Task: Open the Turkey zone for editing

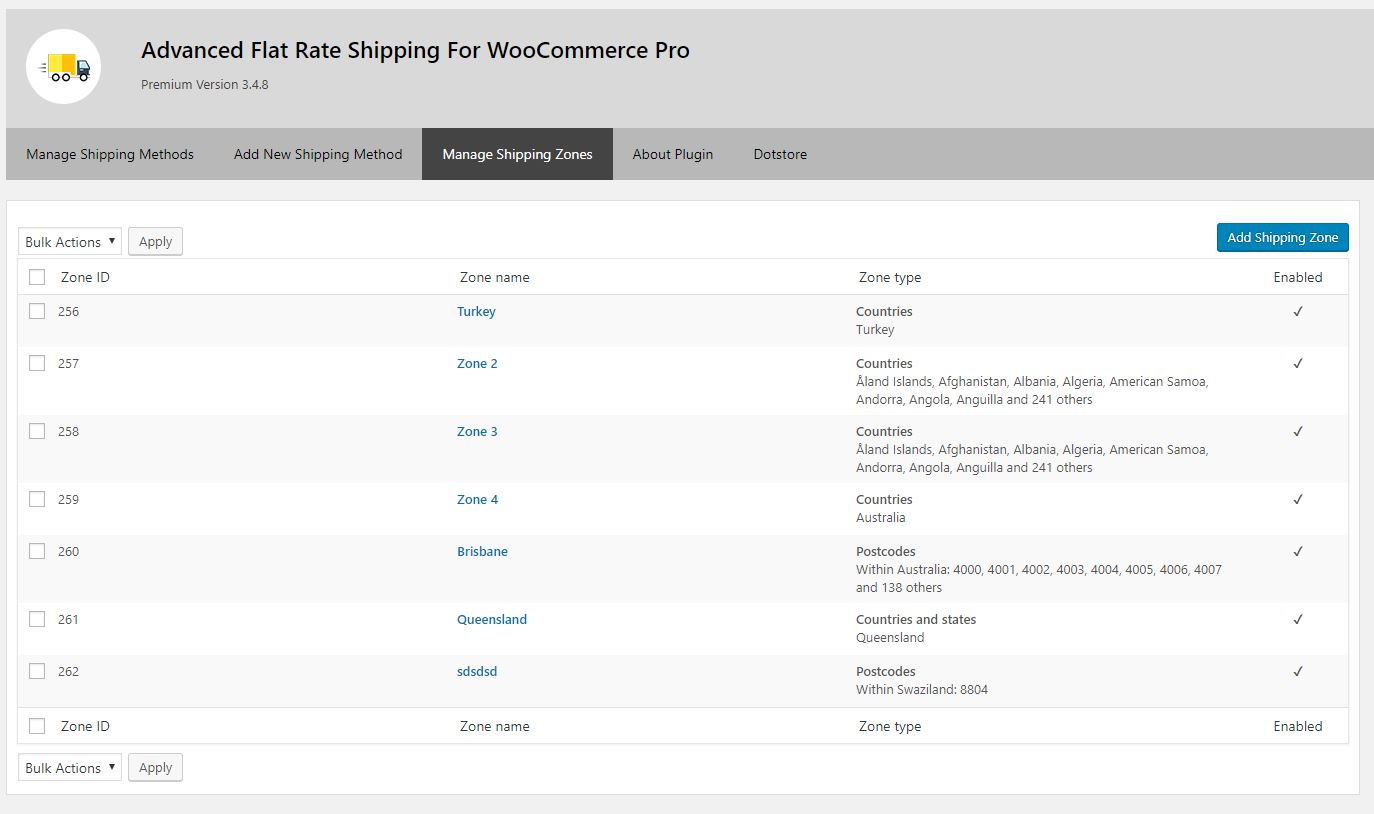Action: click(476, 311)
